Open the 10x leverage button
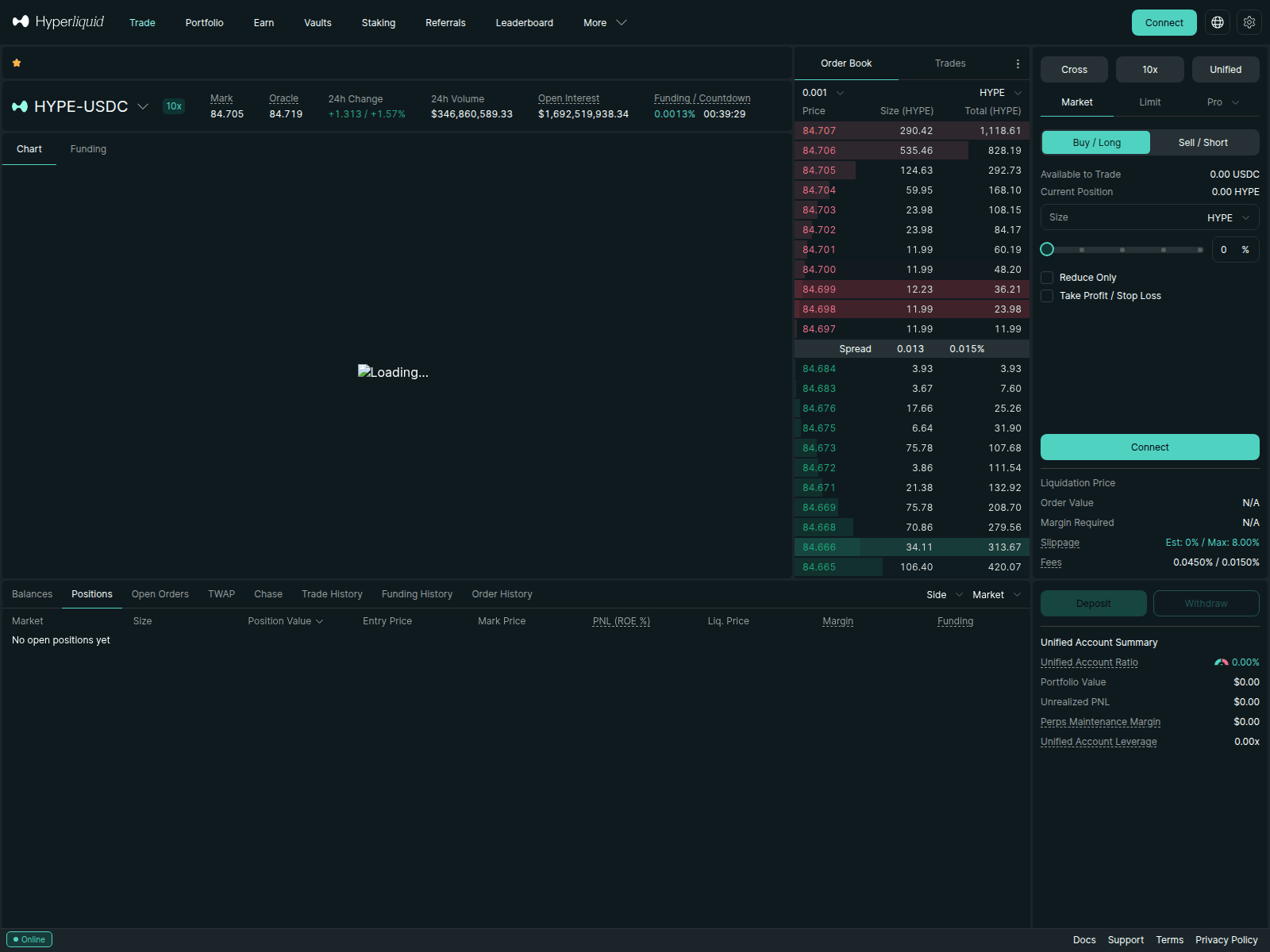 (x=1149, y=70)
